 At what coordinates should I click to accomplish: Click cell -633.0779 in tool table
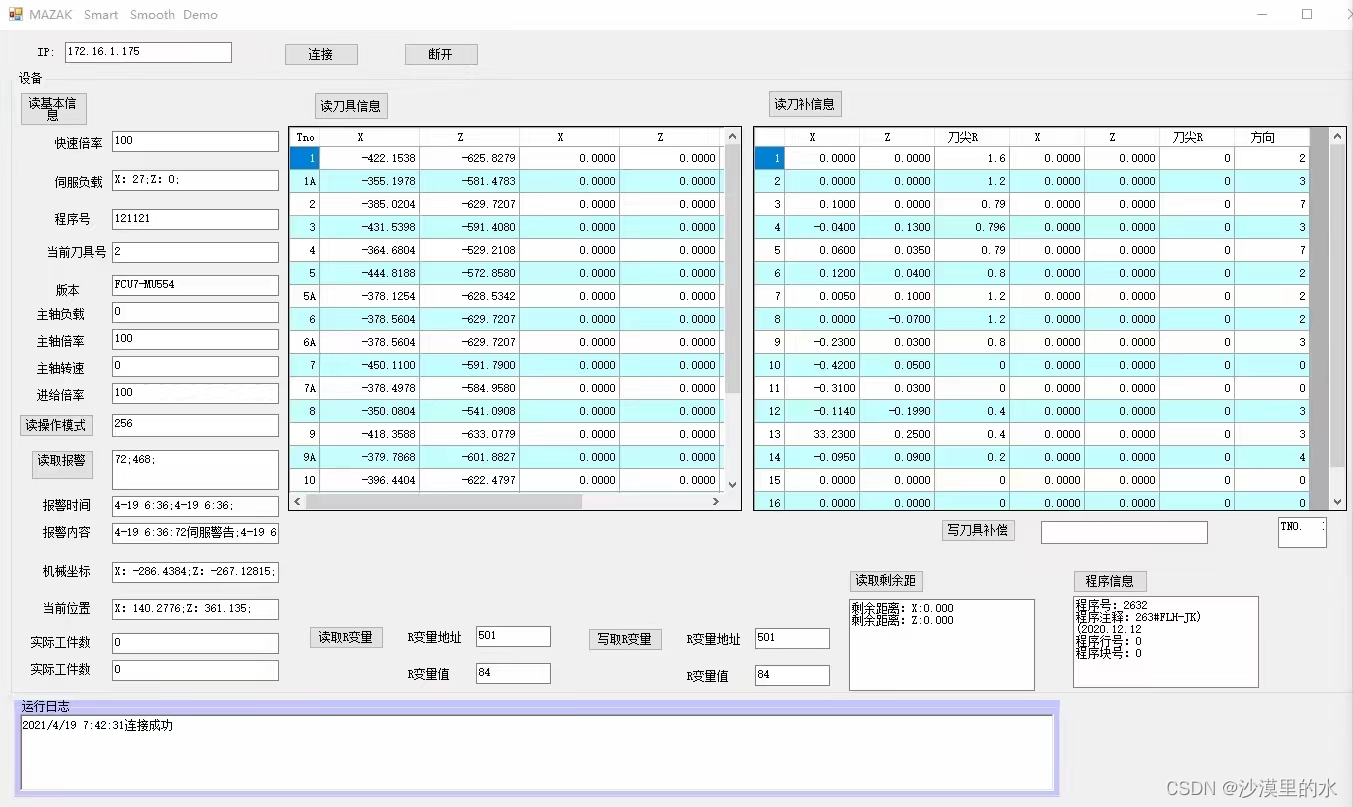470,434
